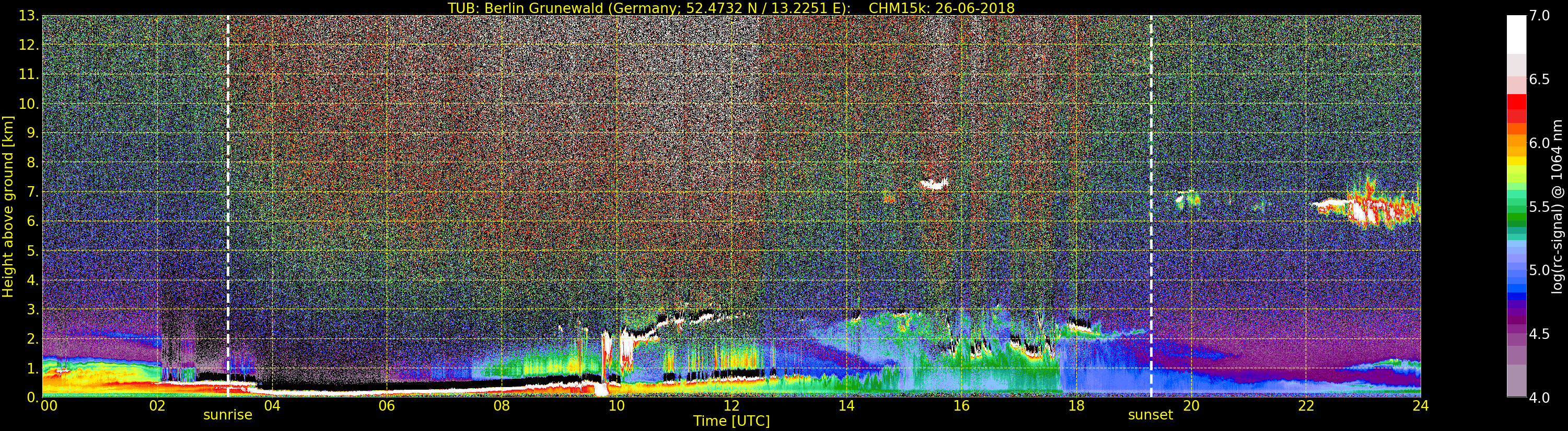The height and width of the screenshot is (431, 1568).
Task: Click the time axis tick label '00'
Action: (49, 406)
